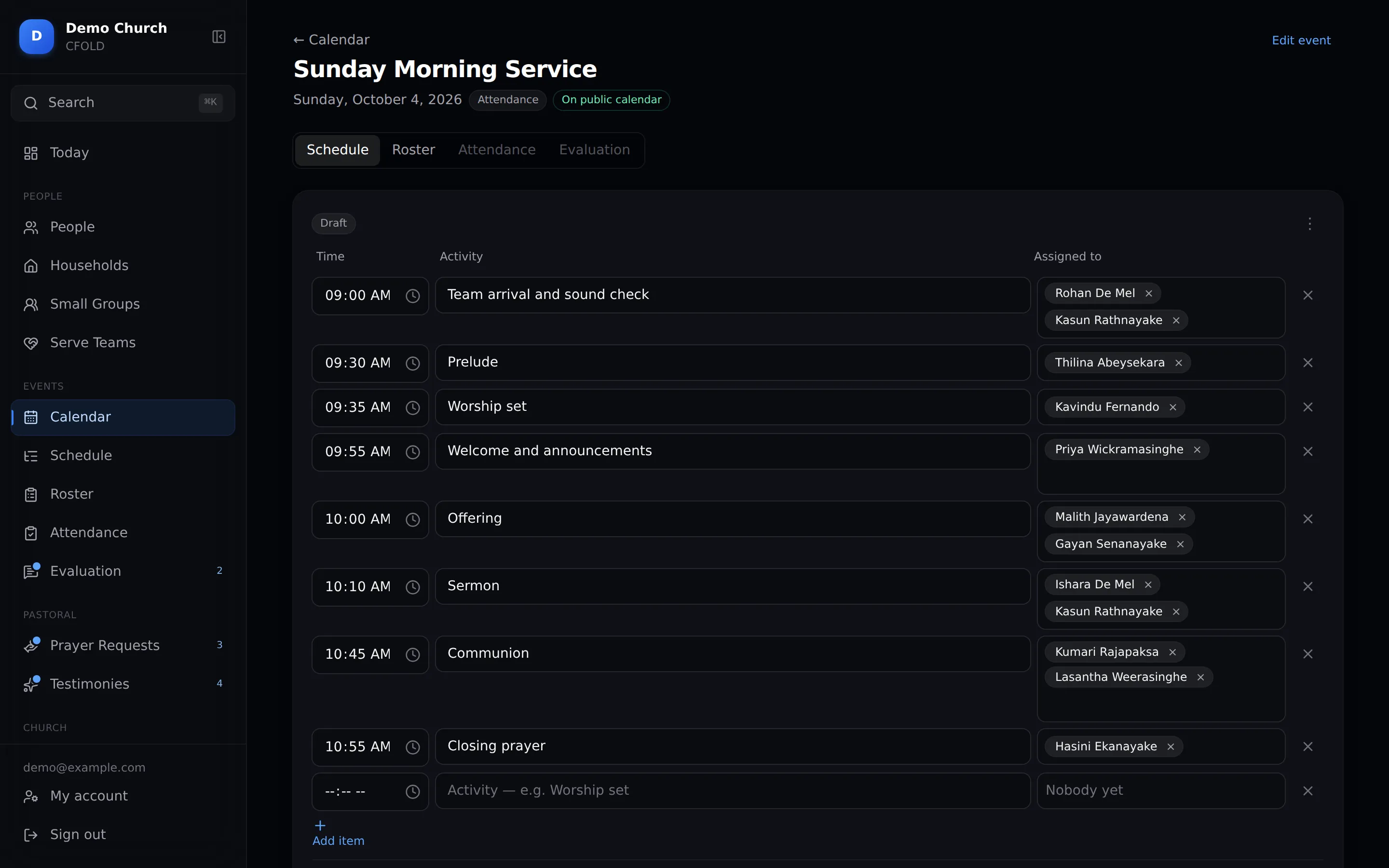Image resolution: width=1389 pixels, height=868 pixels.
Task: Open the schedule card three-dot menu
Action: coord(1309,223)
